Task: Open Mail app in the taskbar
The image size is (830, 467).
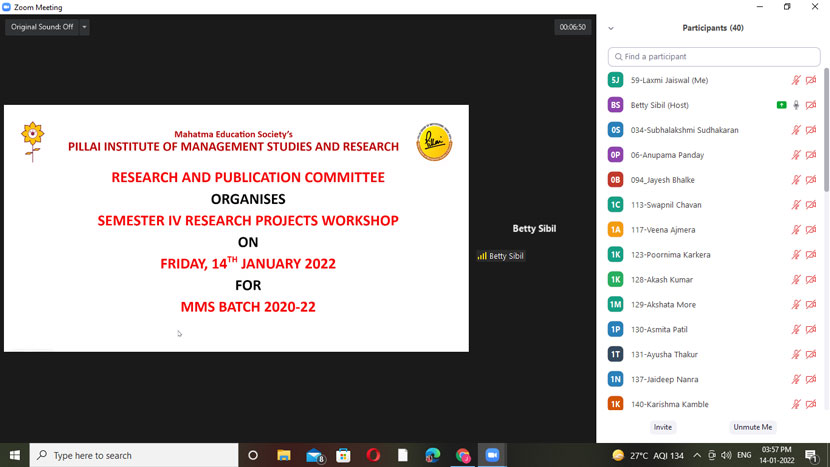Action: point(314,455)
